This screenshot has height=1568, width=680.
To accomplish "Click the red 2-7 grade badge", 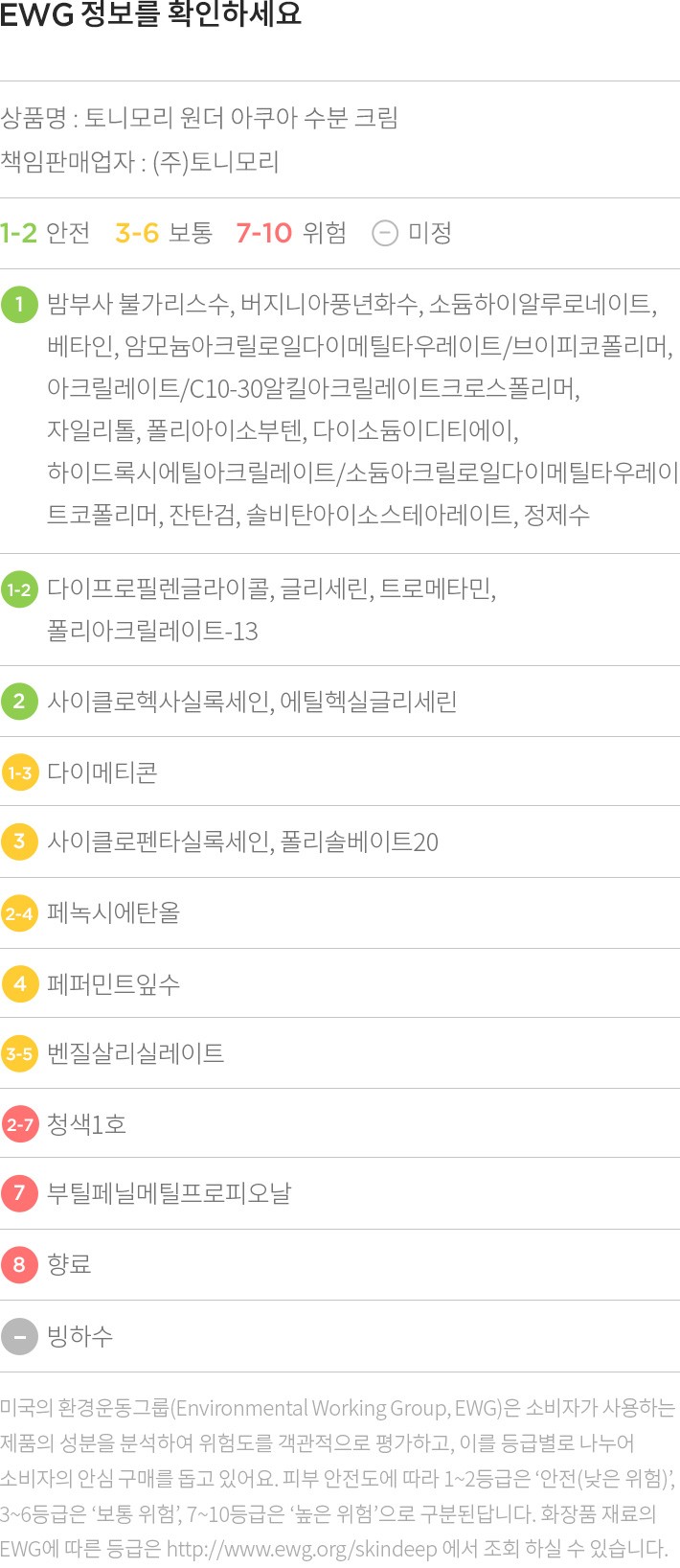I will [x=19, y=1124].
